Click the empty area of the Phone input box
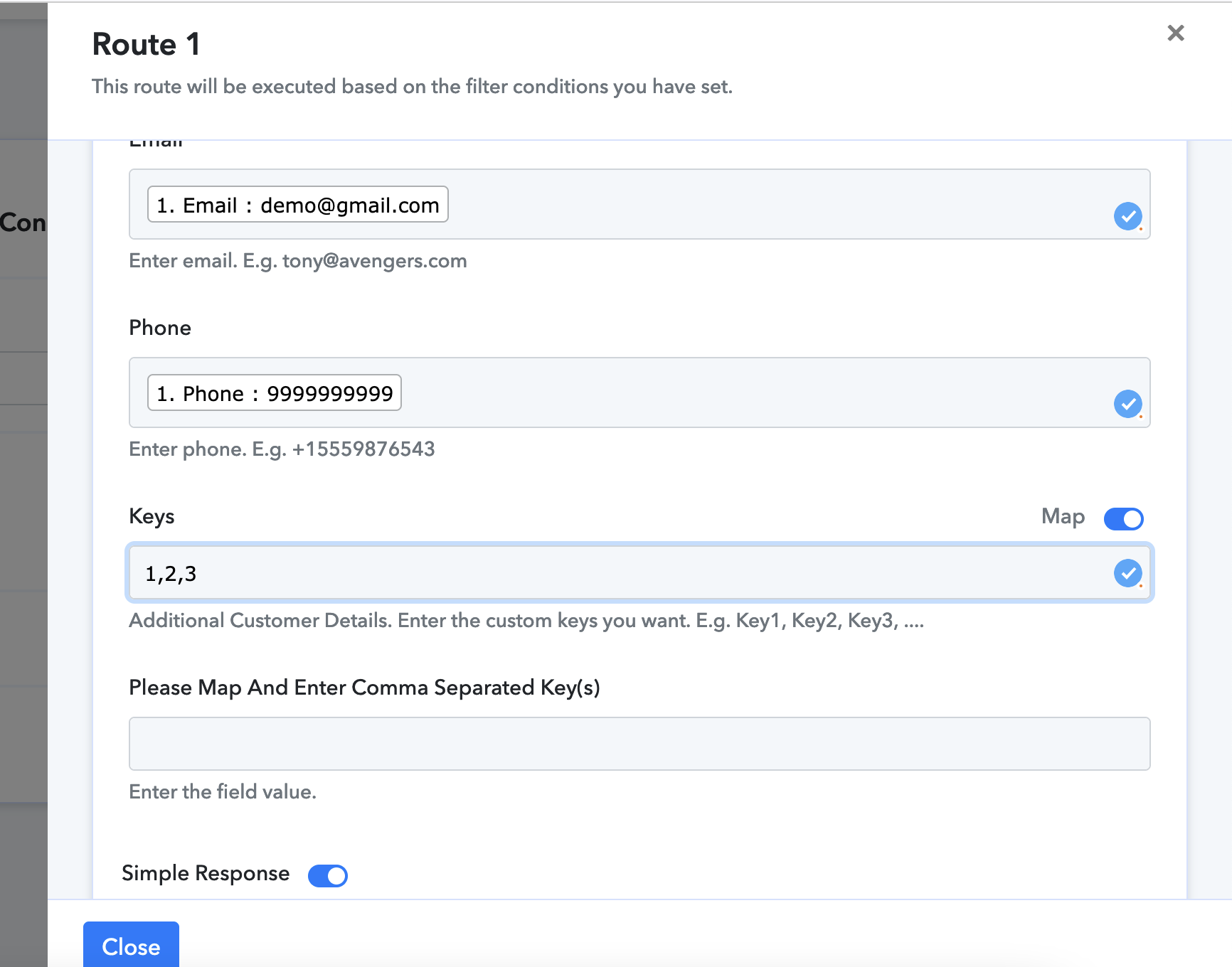 754,393
